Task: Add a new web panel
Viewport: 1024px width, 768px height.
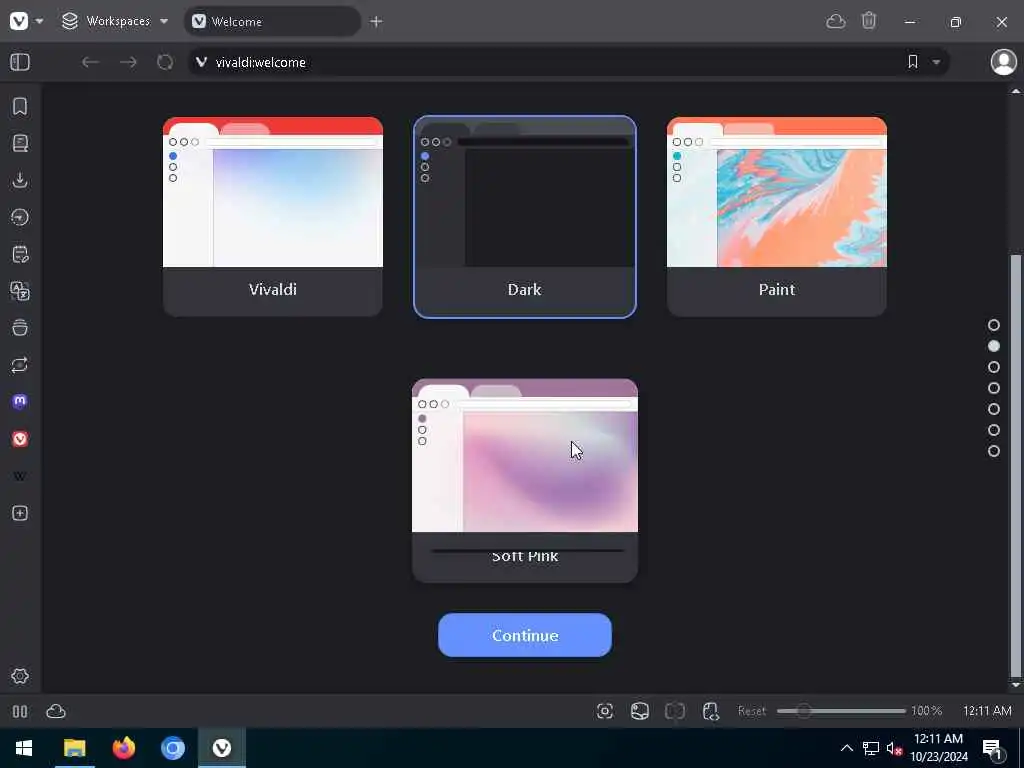Action: click(x=20, y=513)
